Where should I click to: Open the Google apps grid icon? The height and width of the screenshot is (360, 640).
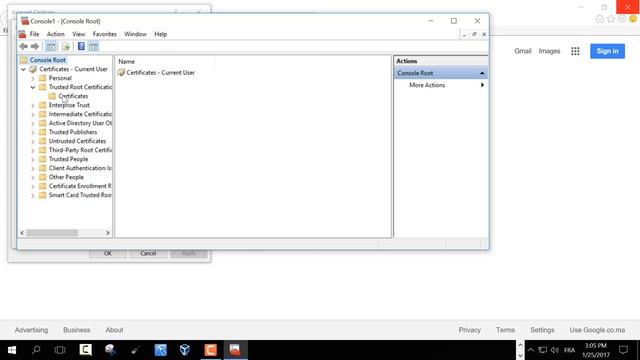click(575, 51)
